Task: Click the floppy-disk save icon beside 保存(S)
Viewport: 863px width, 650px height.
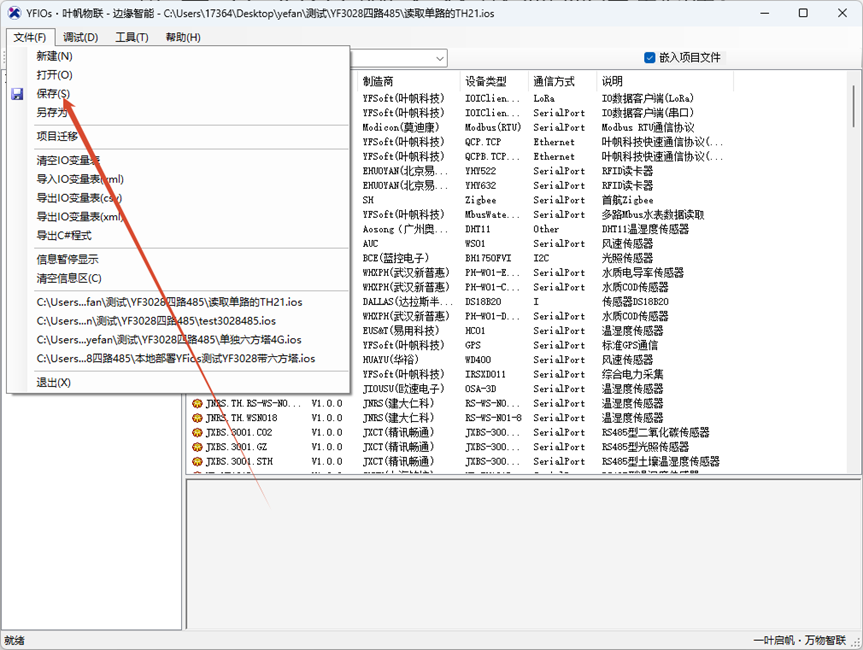Action: point(17,94)
